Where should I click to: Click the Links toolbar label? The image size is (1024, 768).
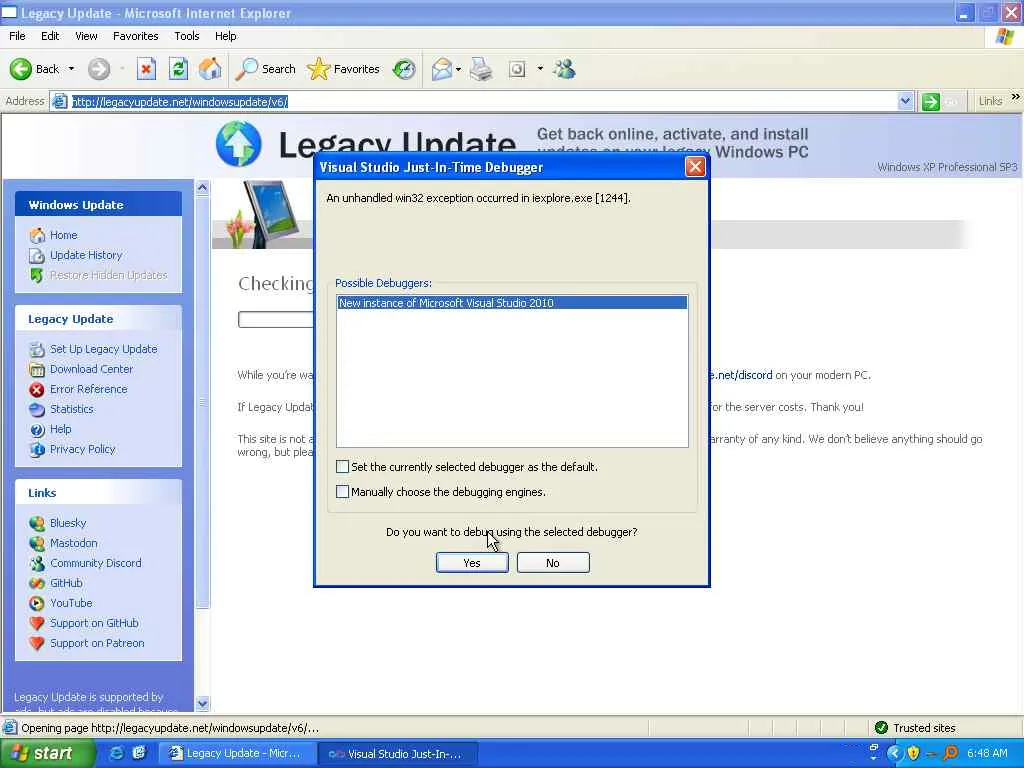tap(990, 101)
